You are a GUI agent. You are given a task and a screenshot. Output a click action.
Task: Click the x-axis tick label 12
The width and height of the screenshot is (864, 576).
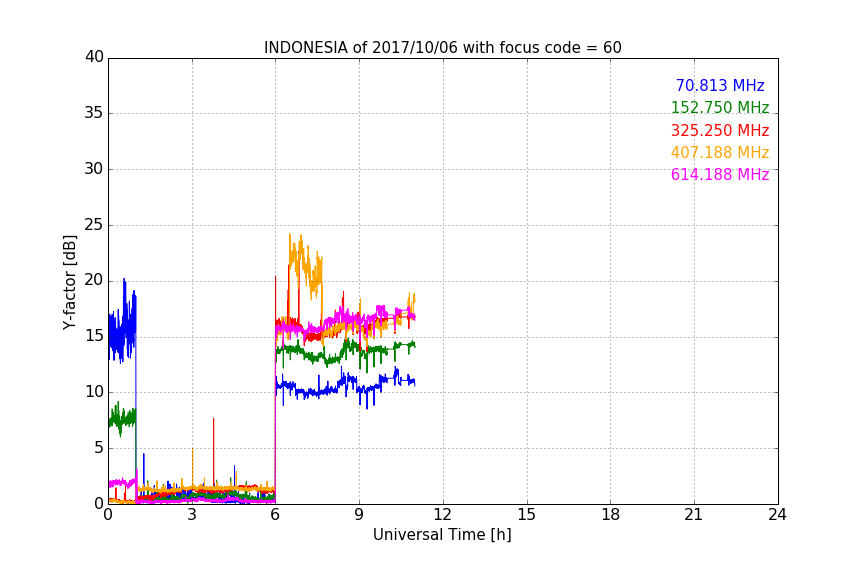click(442, 515)
